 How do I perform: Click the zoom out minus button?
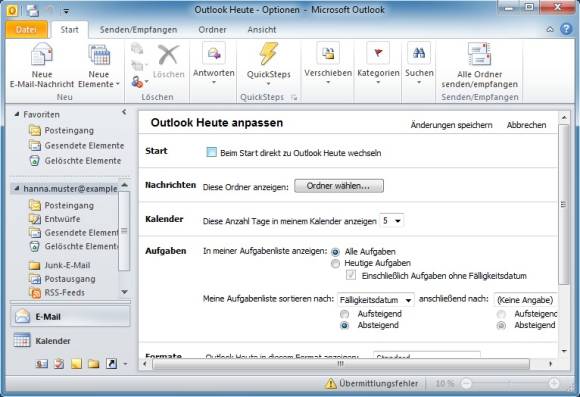[466, 384]
